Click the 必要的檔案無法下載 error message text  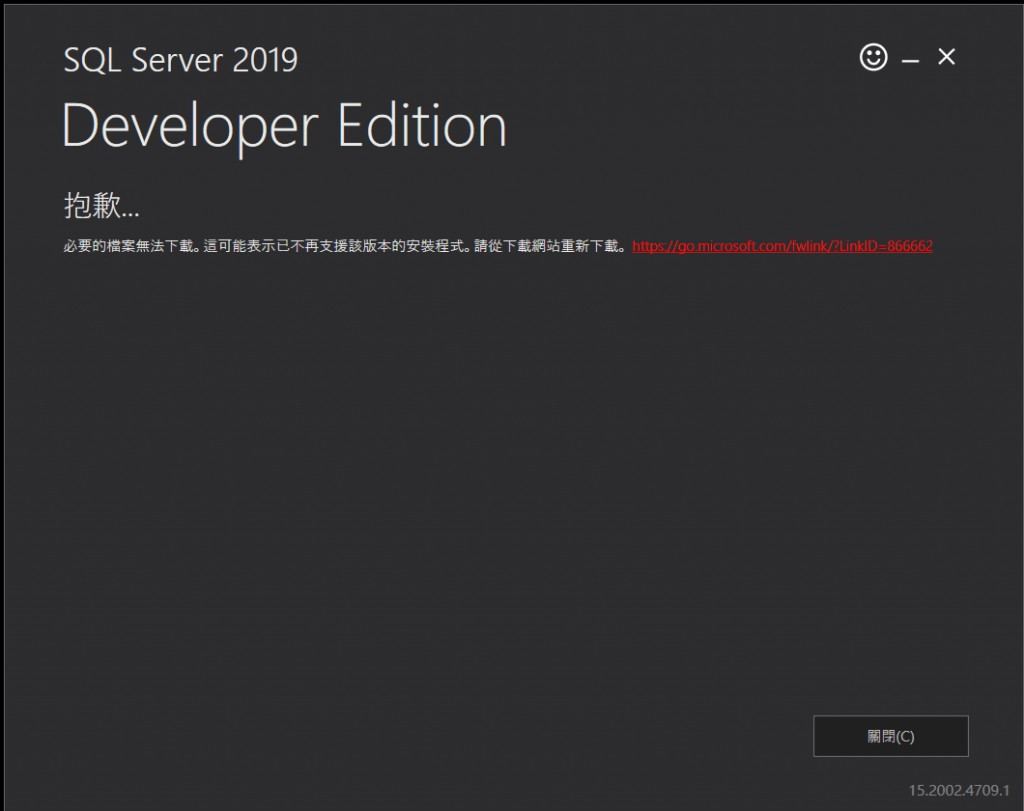(344, 246)
